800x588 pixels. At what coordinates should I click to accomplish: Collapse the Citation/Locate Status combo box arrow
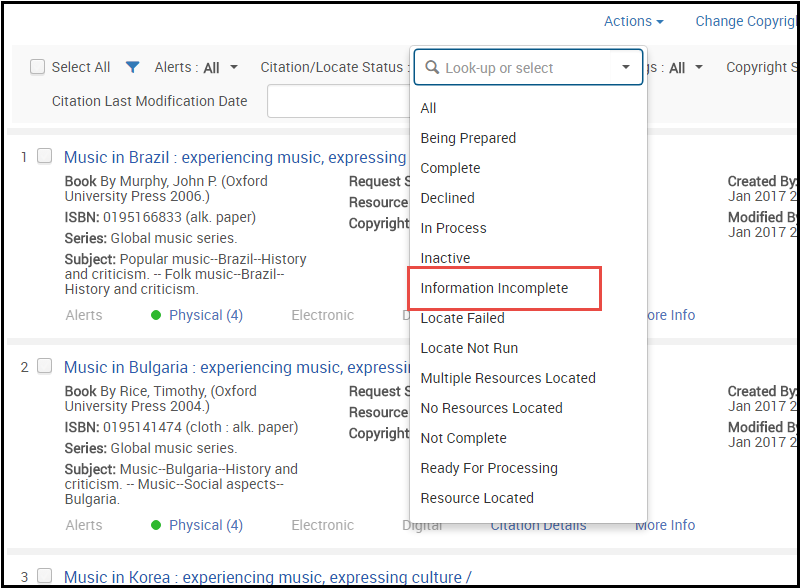(626, 67)
